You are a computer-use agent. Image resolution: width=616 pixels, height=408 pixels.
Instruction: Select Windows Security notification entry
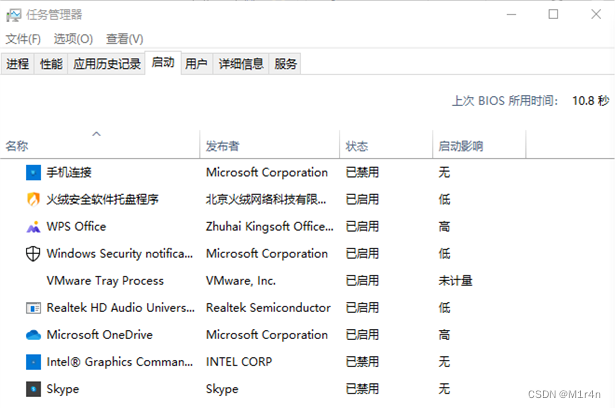(x=120, y=254)
